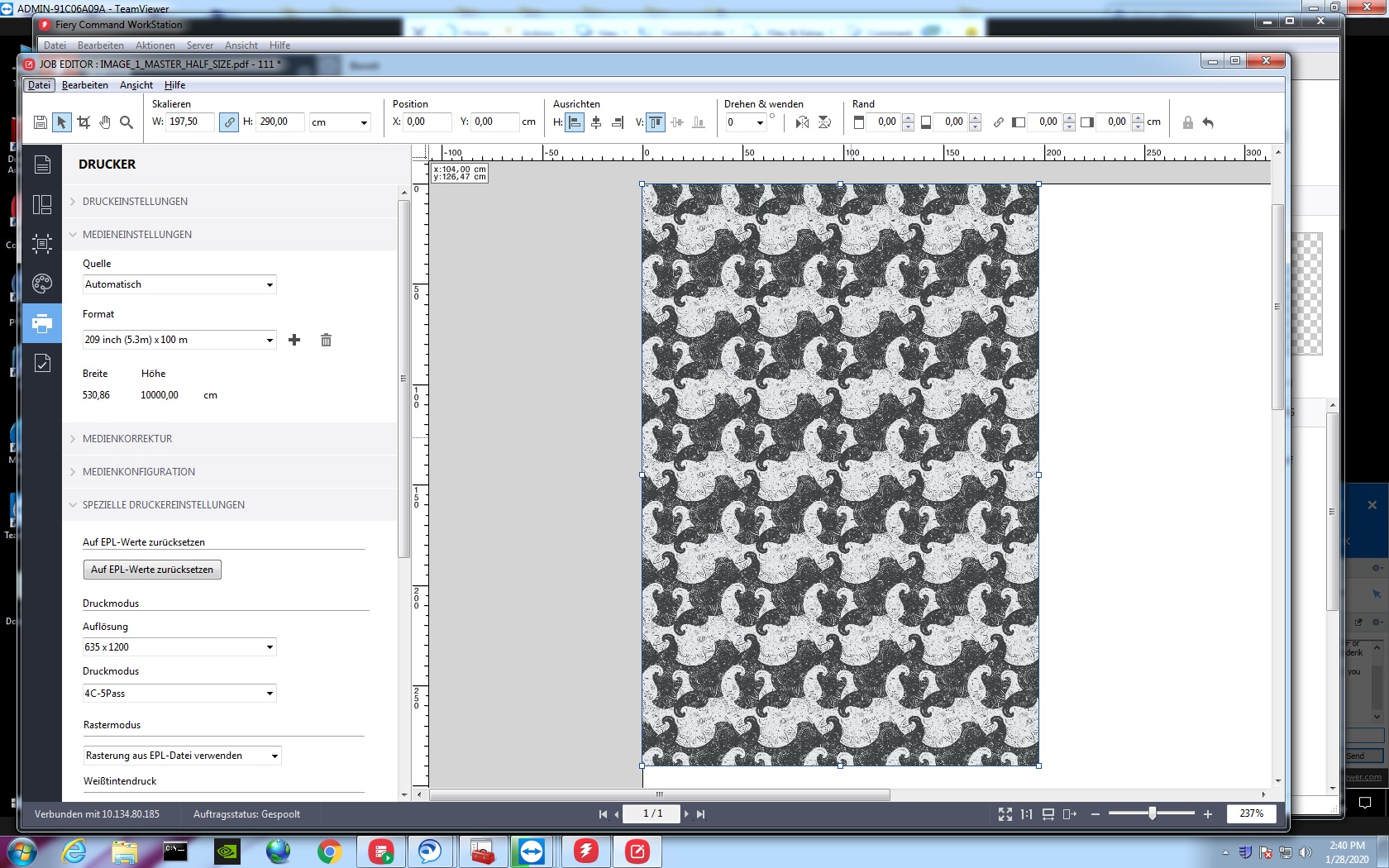Expand the DRUCKEINSTELLUNGEN section
The image size is (1389, 868).
pos(135,202)
